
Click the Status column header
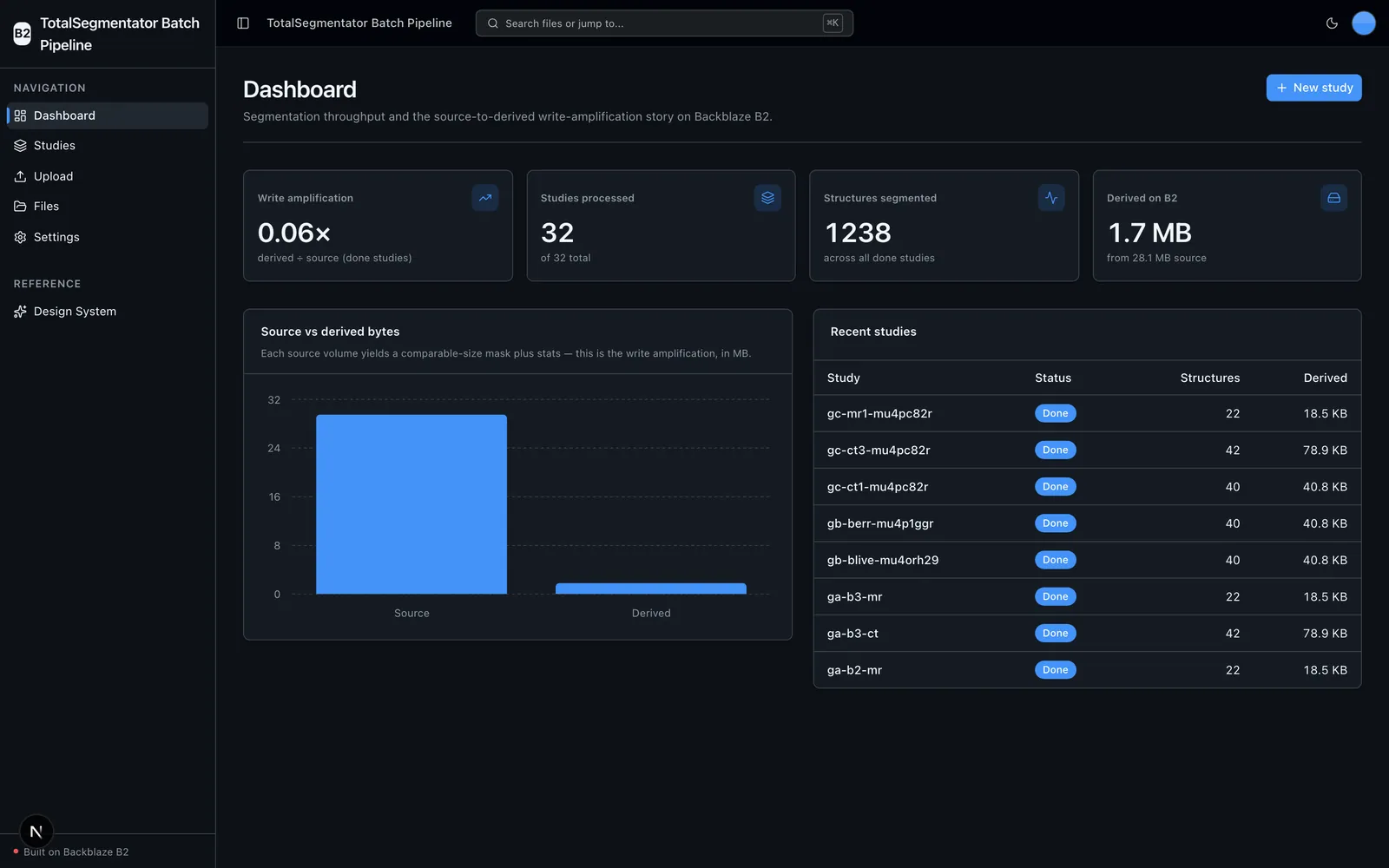(x=1053, y=378)
